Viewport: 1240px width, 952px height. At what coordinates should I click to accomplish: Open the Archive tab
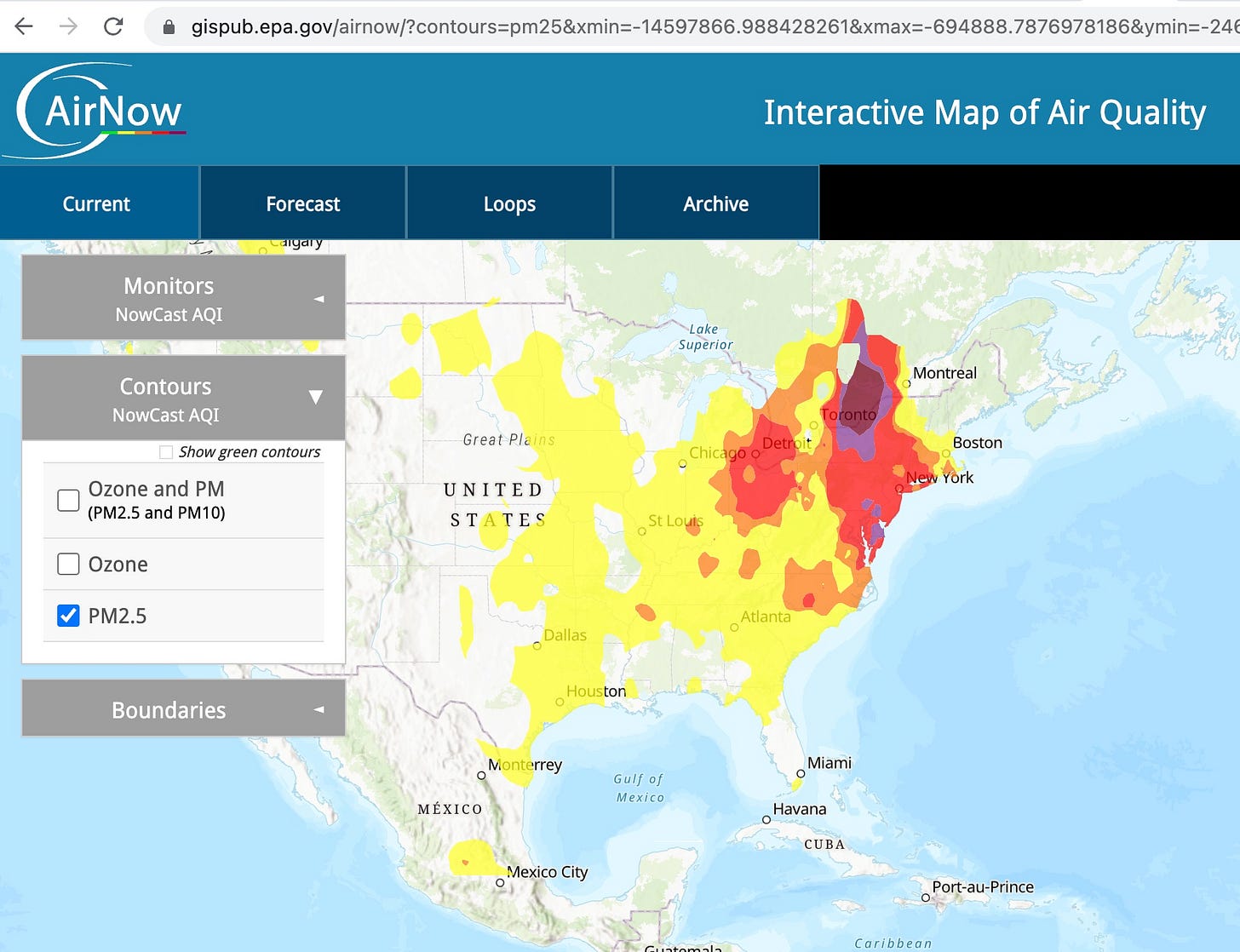[x=715, y=204]
